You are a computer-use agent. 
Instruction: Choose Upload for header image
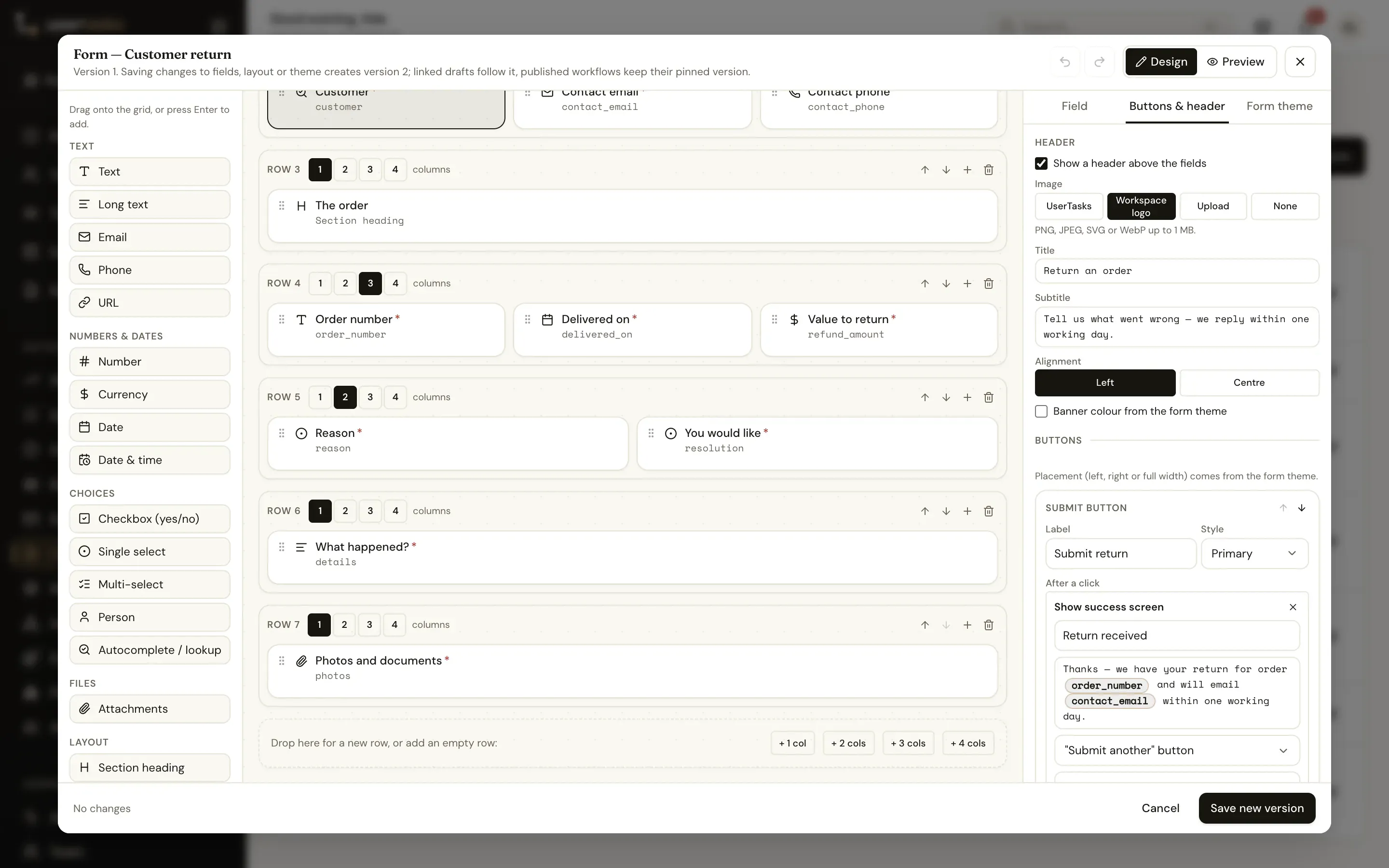[x=1213, y=206]
